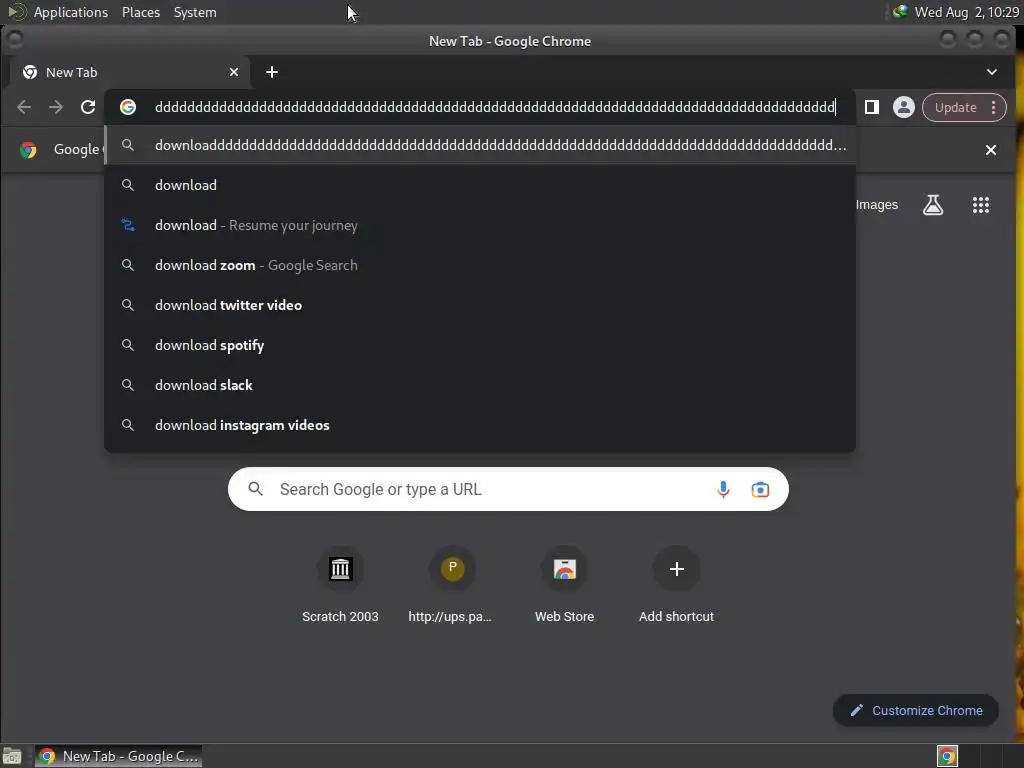Open the System menu
The image size is (1024, 768).
click(195, 12)
